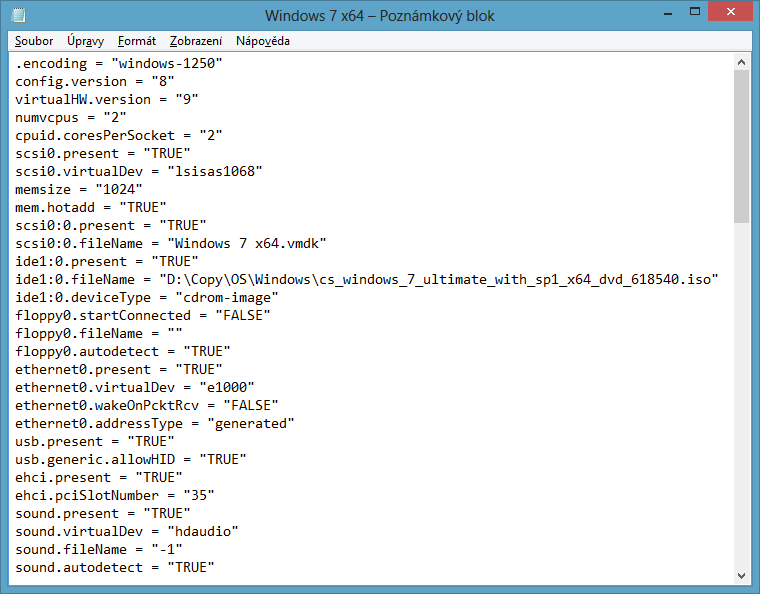Click the .encoding line at the top
Viewport: 760px width, 594px height.
coord(118,63)
